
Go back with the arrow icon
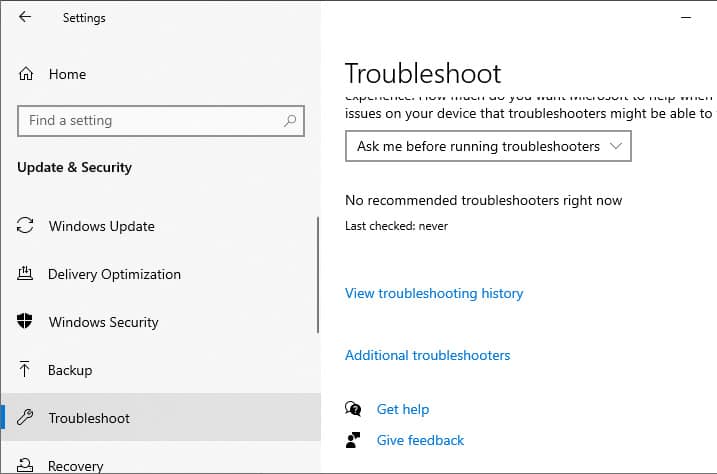pyautogui.click(x=25, y=17)
